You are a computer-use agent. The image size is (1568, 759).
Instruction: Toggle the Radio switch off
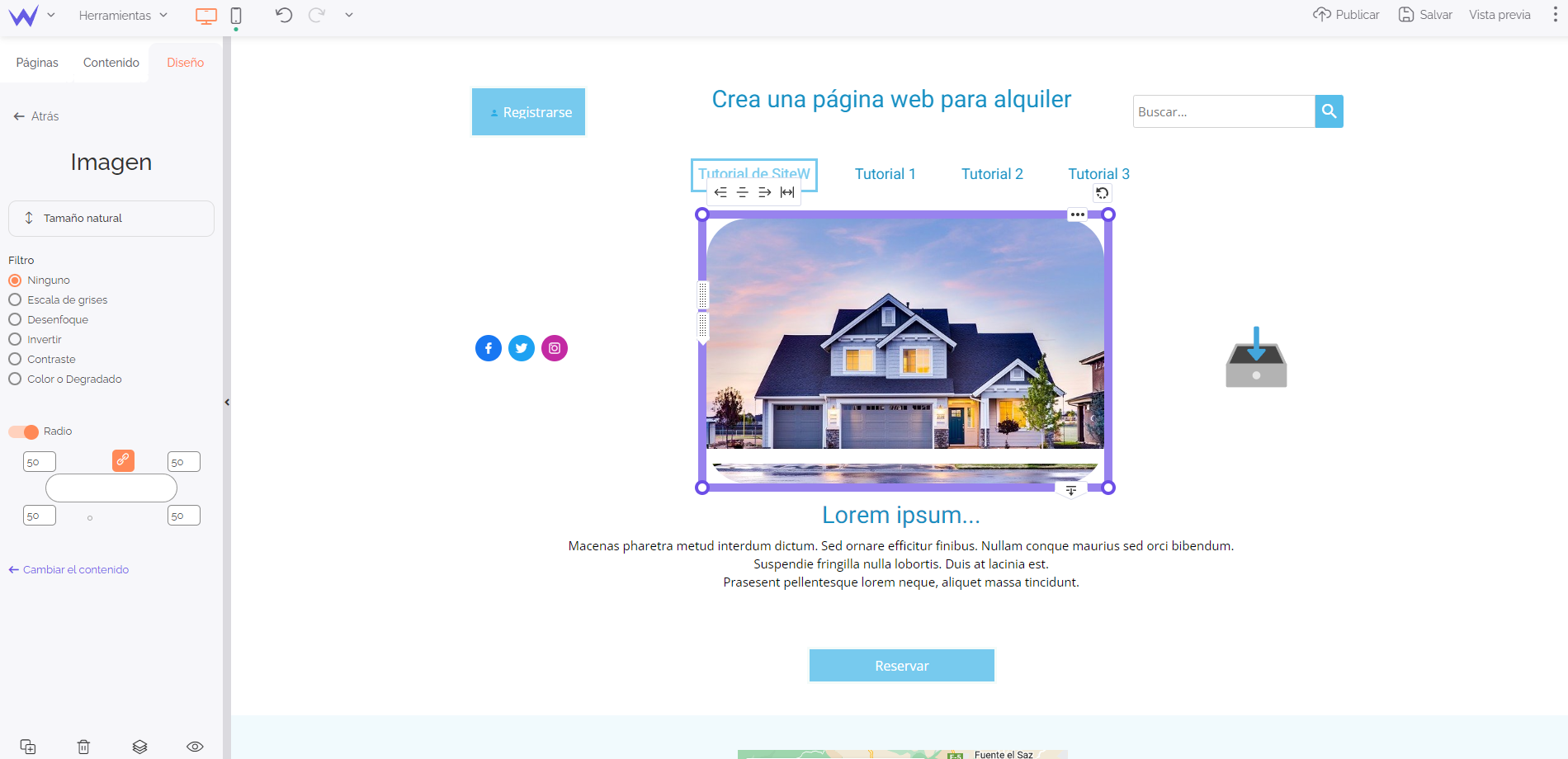point(23,432)
